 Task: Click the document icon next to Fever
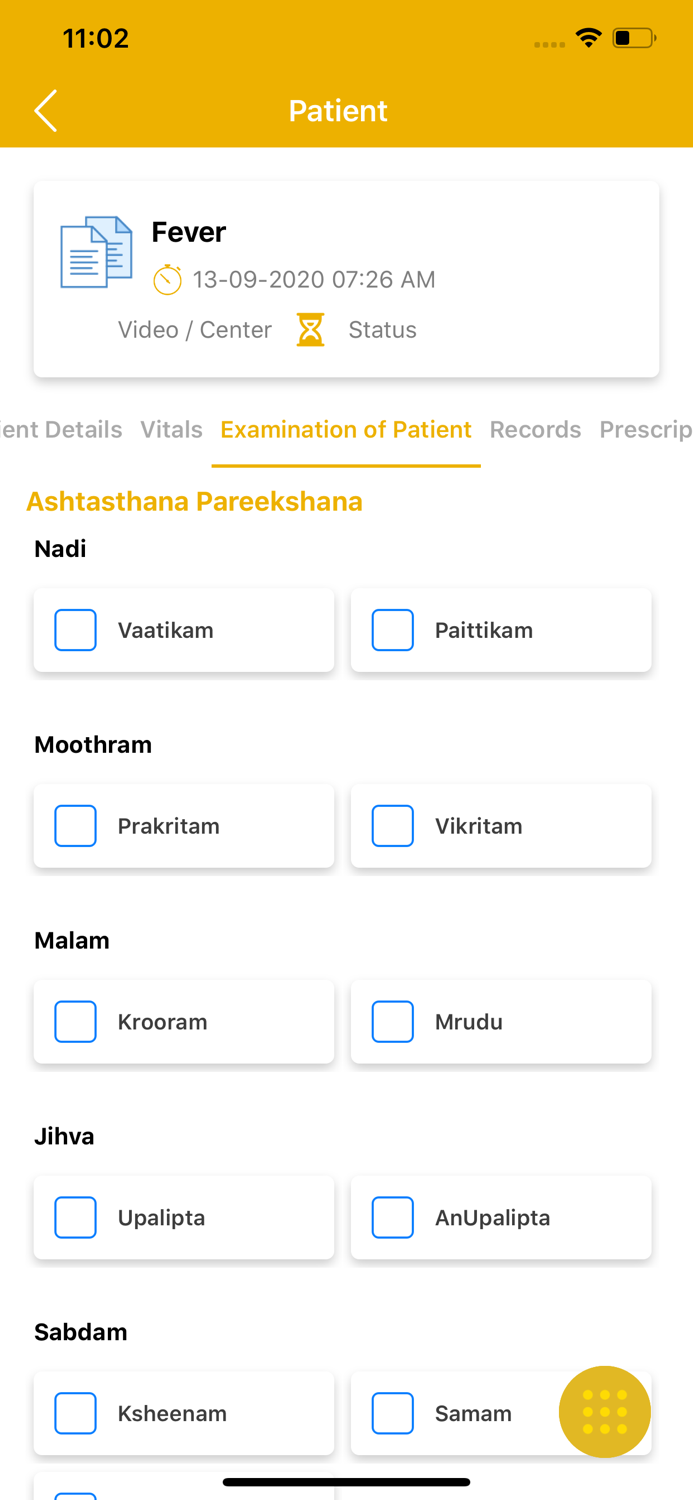pos(95,252)
